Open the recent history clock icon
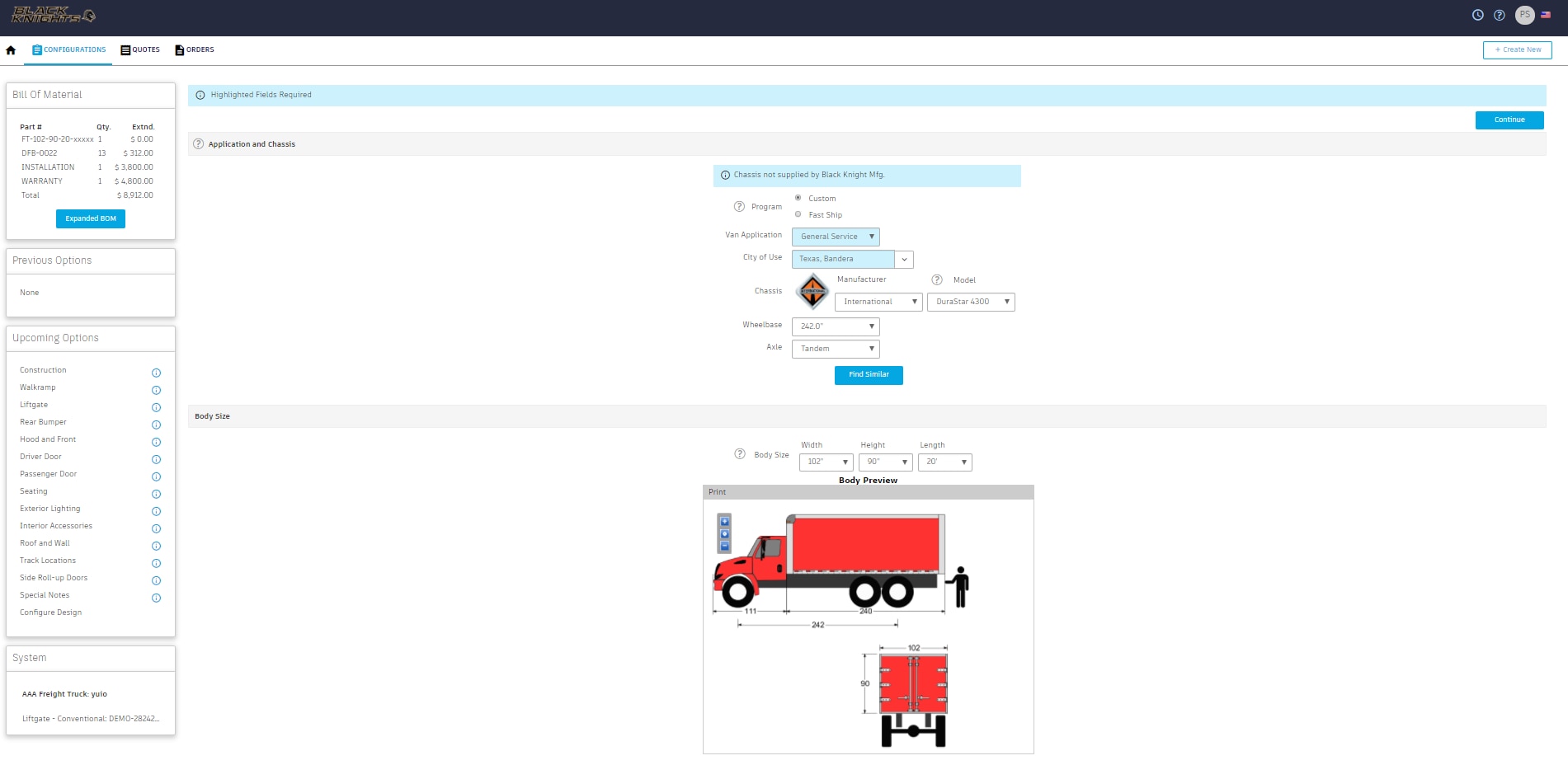The height and width of the screenshot is (765, 1568). (x=1477, y=15)
